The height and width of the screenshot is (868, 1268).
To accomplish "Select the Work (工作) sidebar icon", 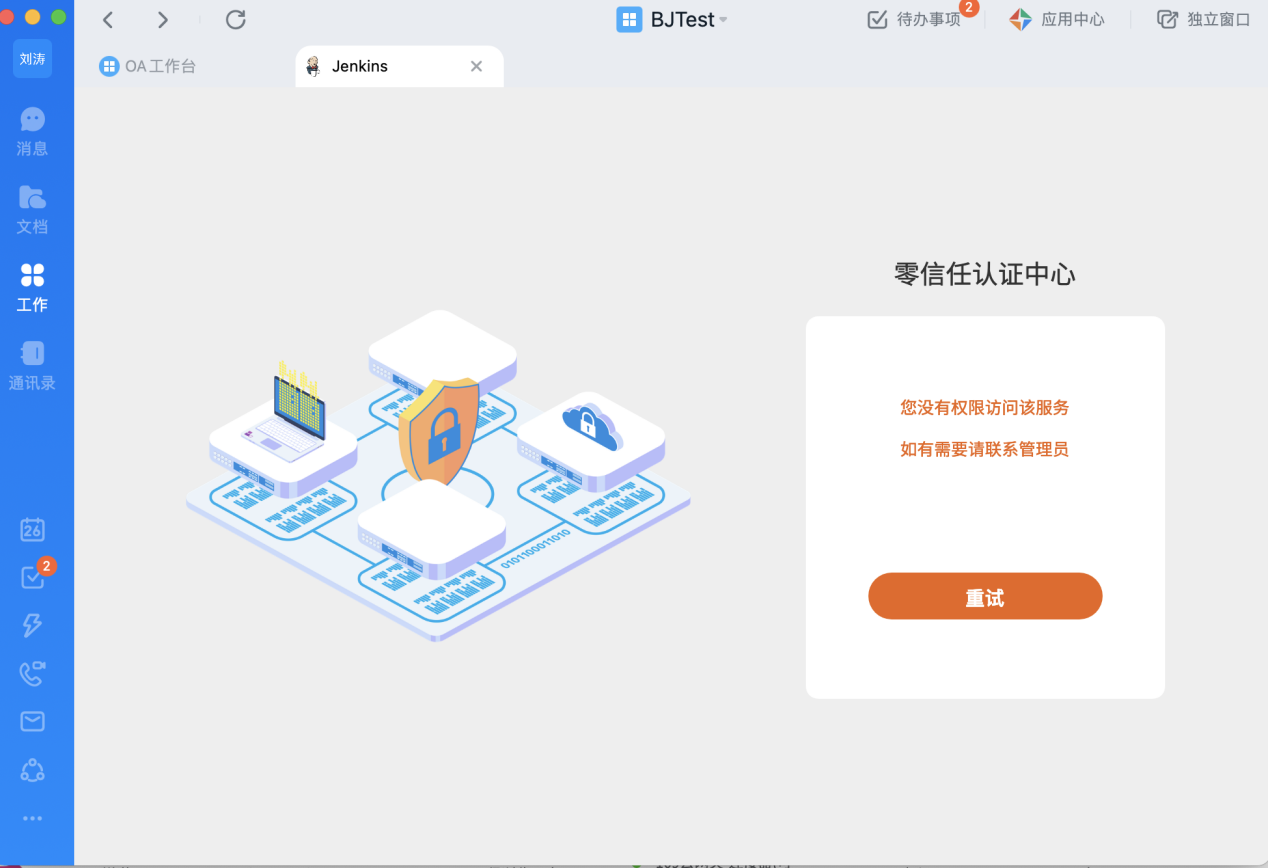I will [x=32, y=287].
